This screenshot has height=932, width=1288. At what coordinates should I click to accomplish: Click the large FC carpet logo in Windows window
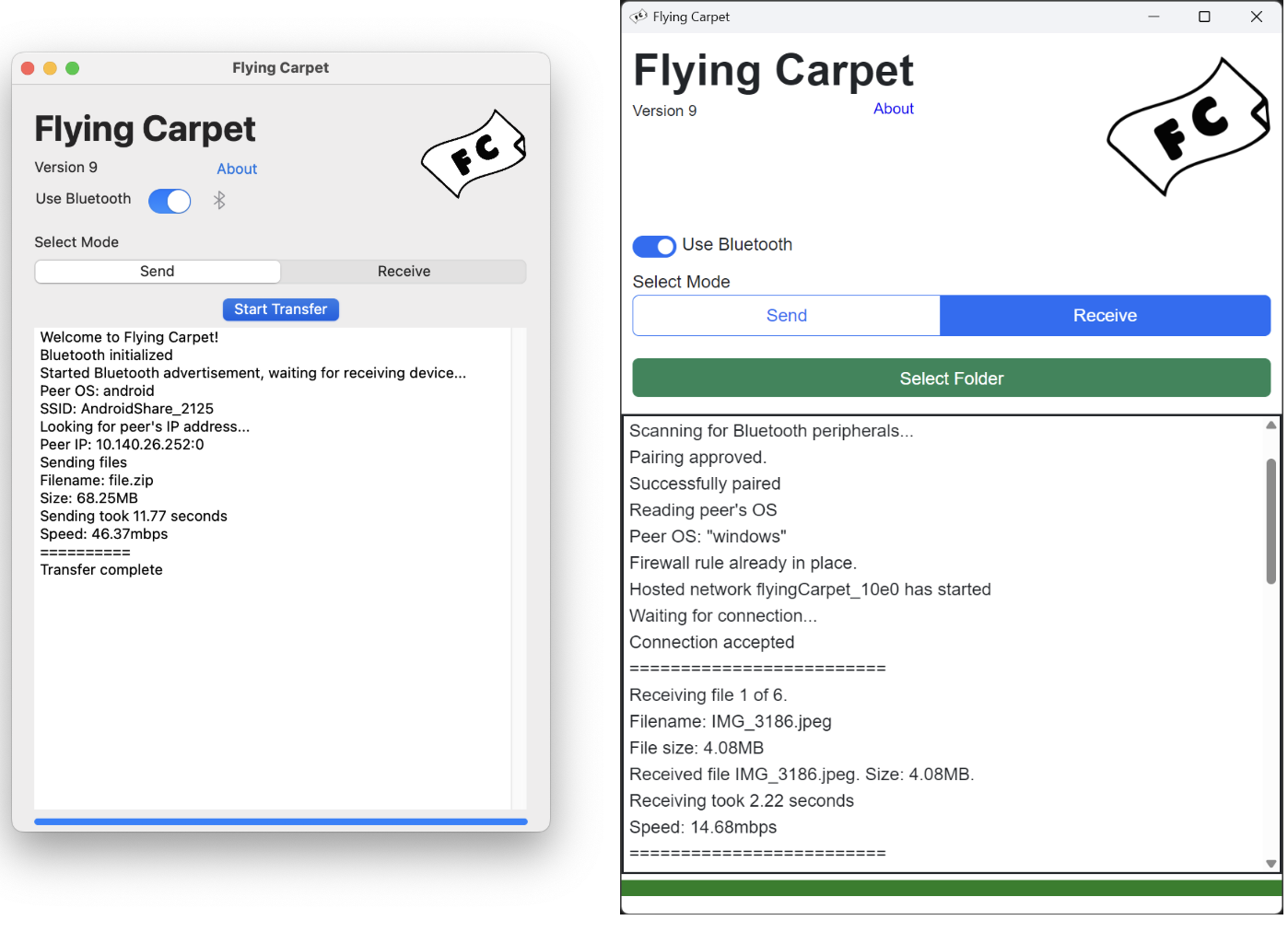pyautogui.click(x=1188, y=127)
